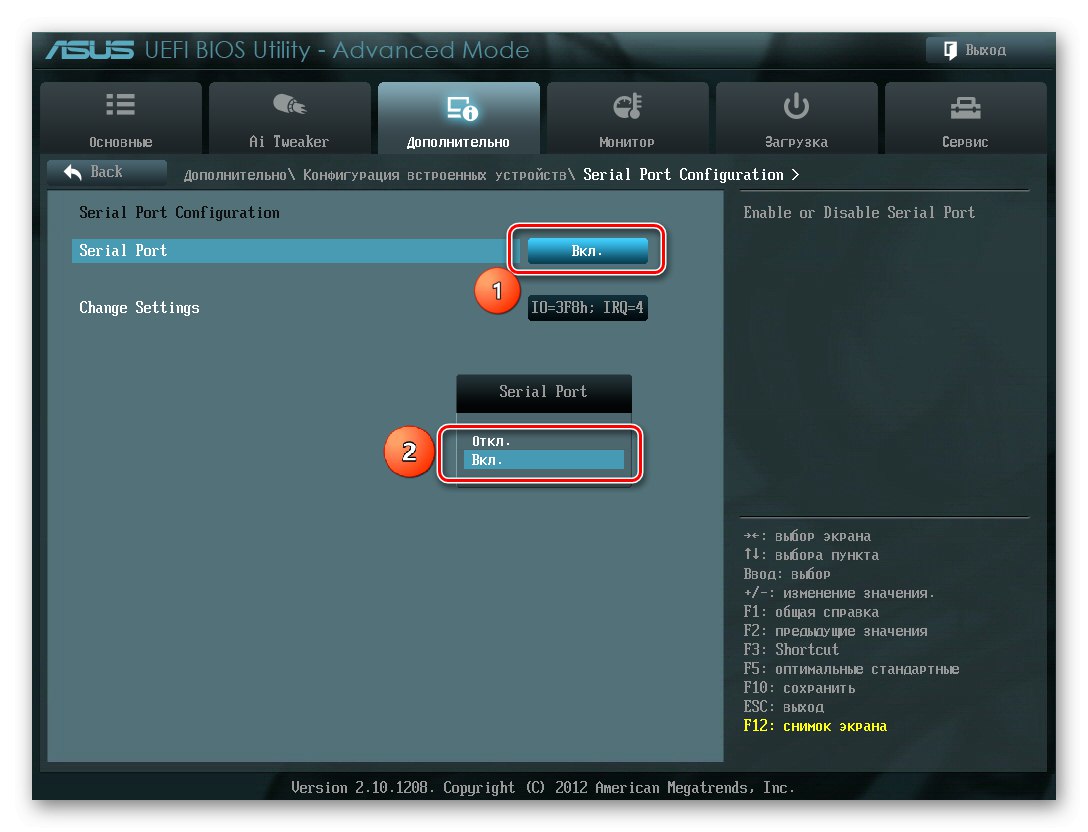Go to the Монитор tab

[x=627, y=118]
